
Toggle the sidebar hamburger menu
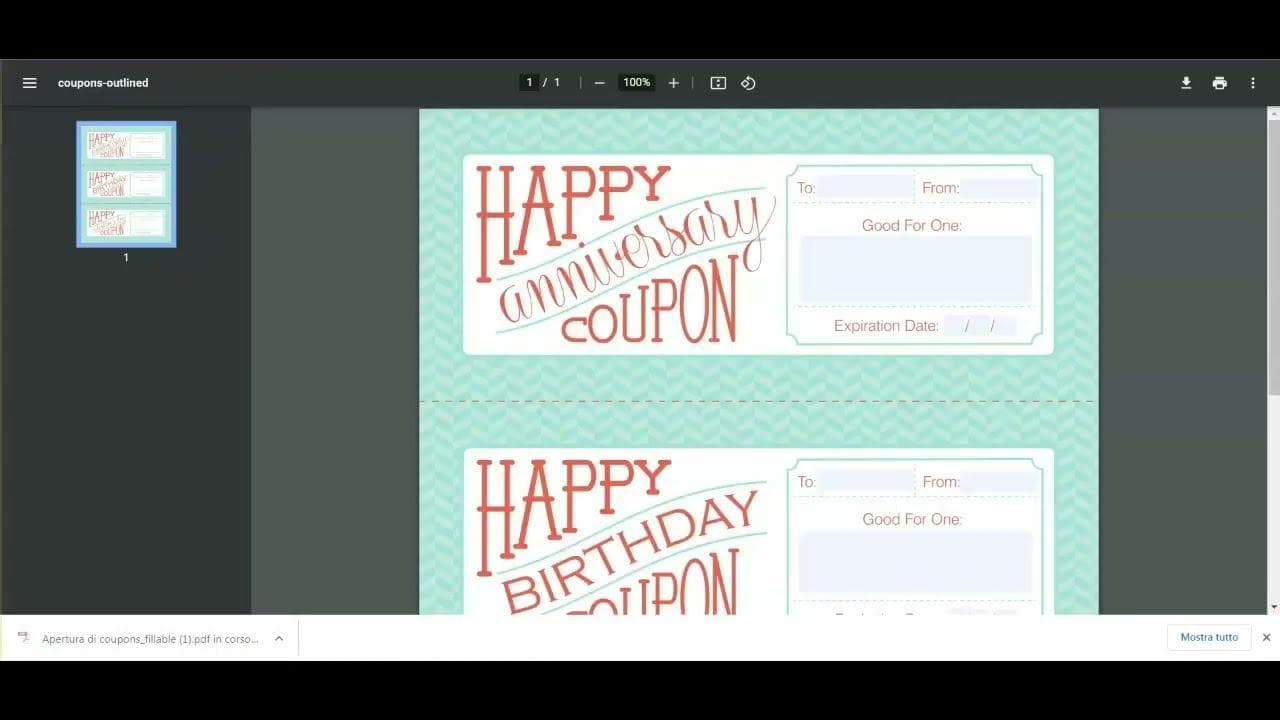point(30,83)
